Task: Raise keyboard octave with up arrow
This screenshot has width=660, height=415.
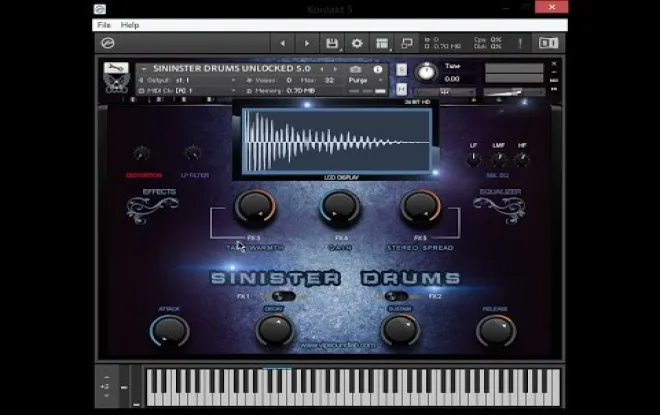Action: (x=106, y=377)
